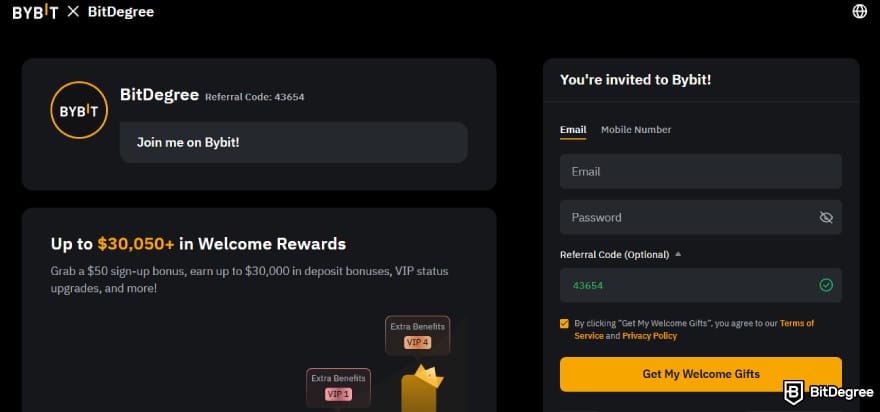This screenshot has height=412, width=880.
Task: Focus the Password input field
Action: [x=700, y=217]
